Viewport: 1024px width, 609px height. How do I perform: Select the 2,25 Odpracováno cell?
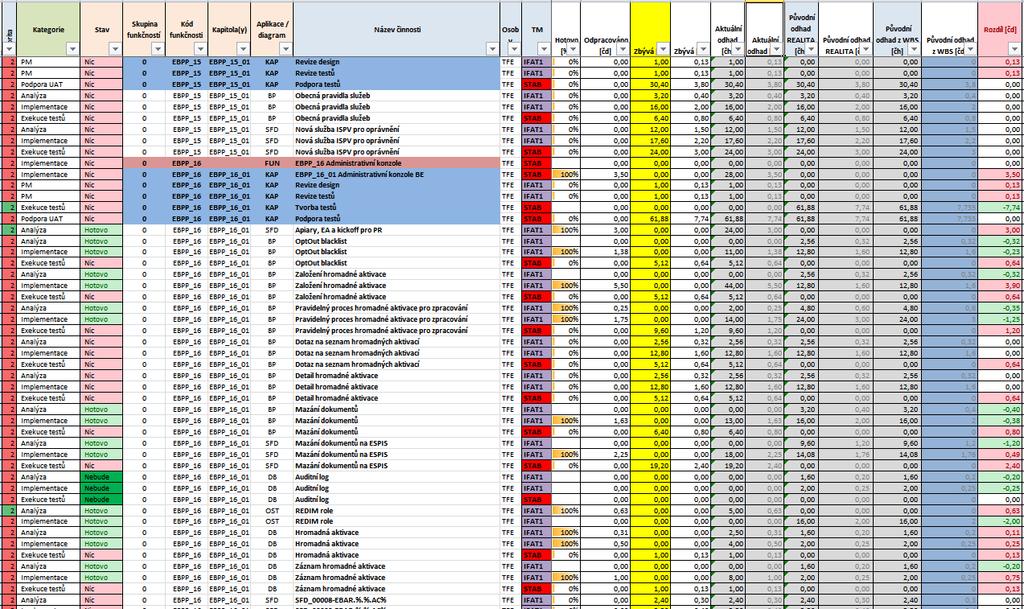coord(605,454)
